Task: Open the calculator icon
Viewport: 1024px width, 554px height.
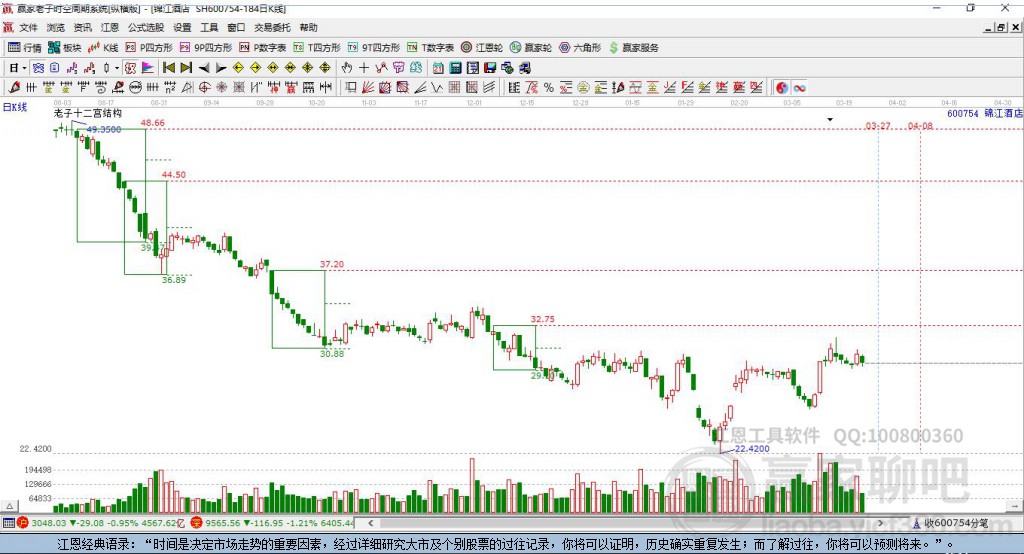Action: [456, 68]
